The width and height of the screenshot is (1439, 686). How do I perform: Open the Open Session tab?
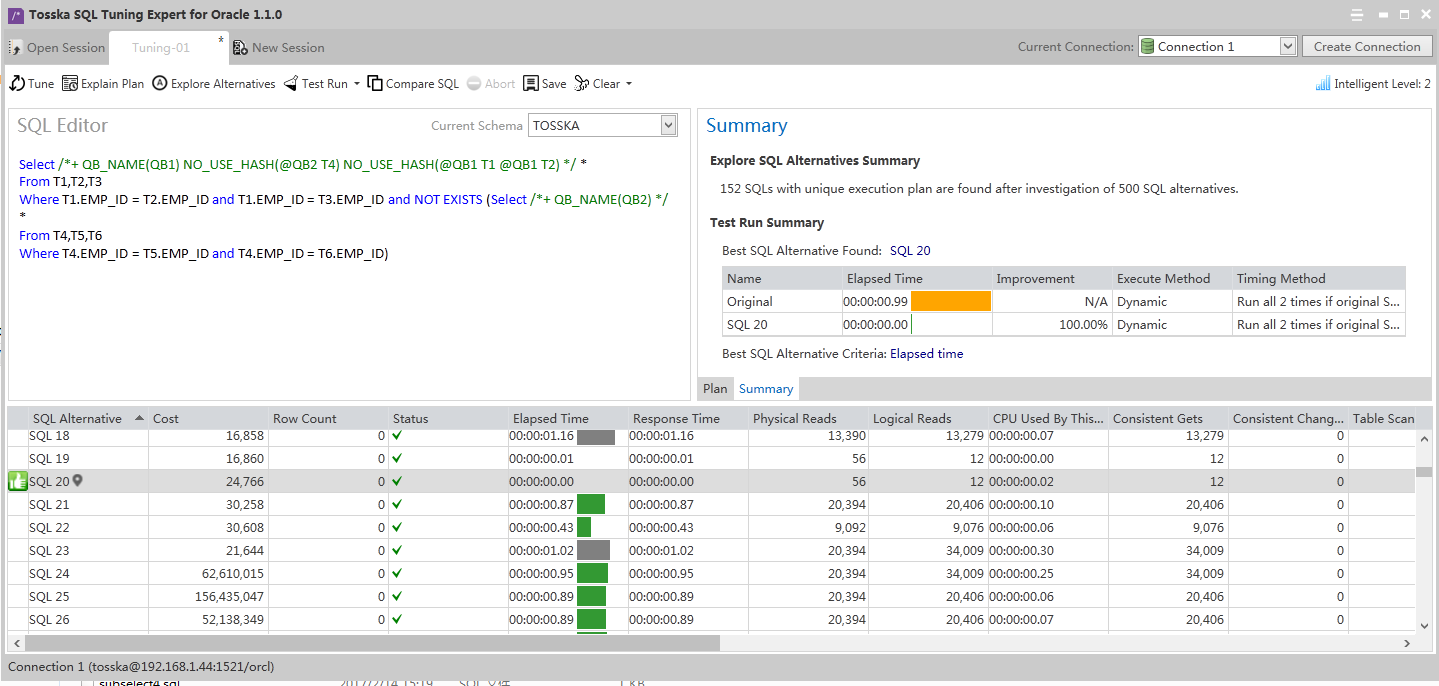57,48
